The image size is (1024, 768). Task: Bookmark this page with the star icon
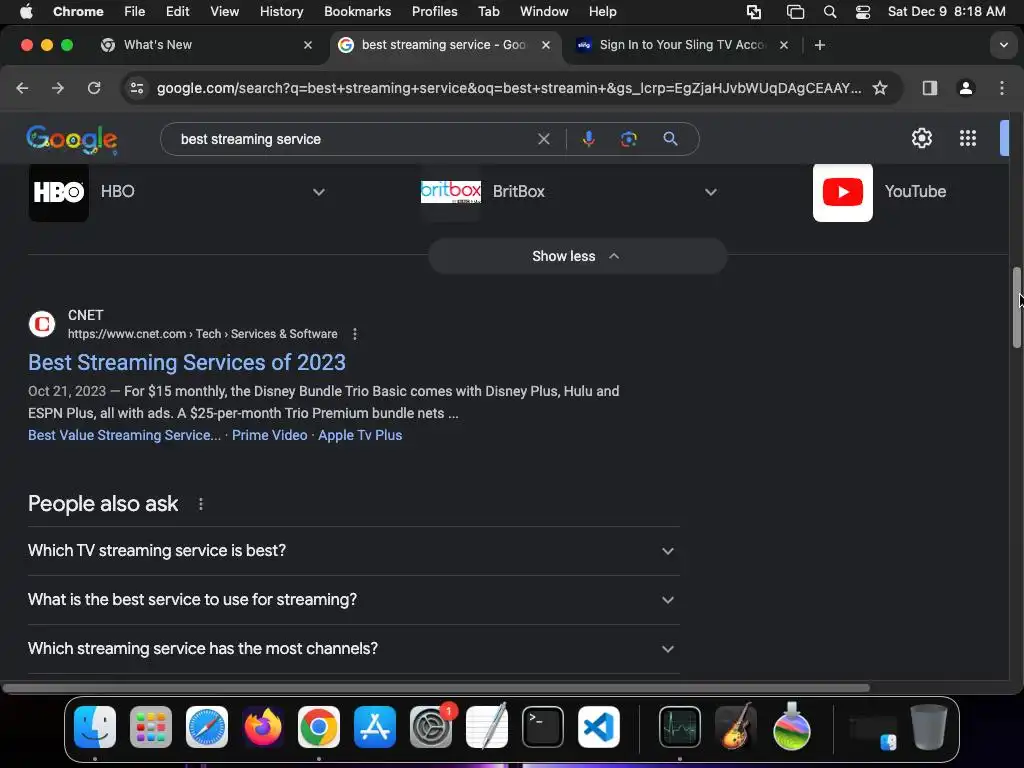880,88
